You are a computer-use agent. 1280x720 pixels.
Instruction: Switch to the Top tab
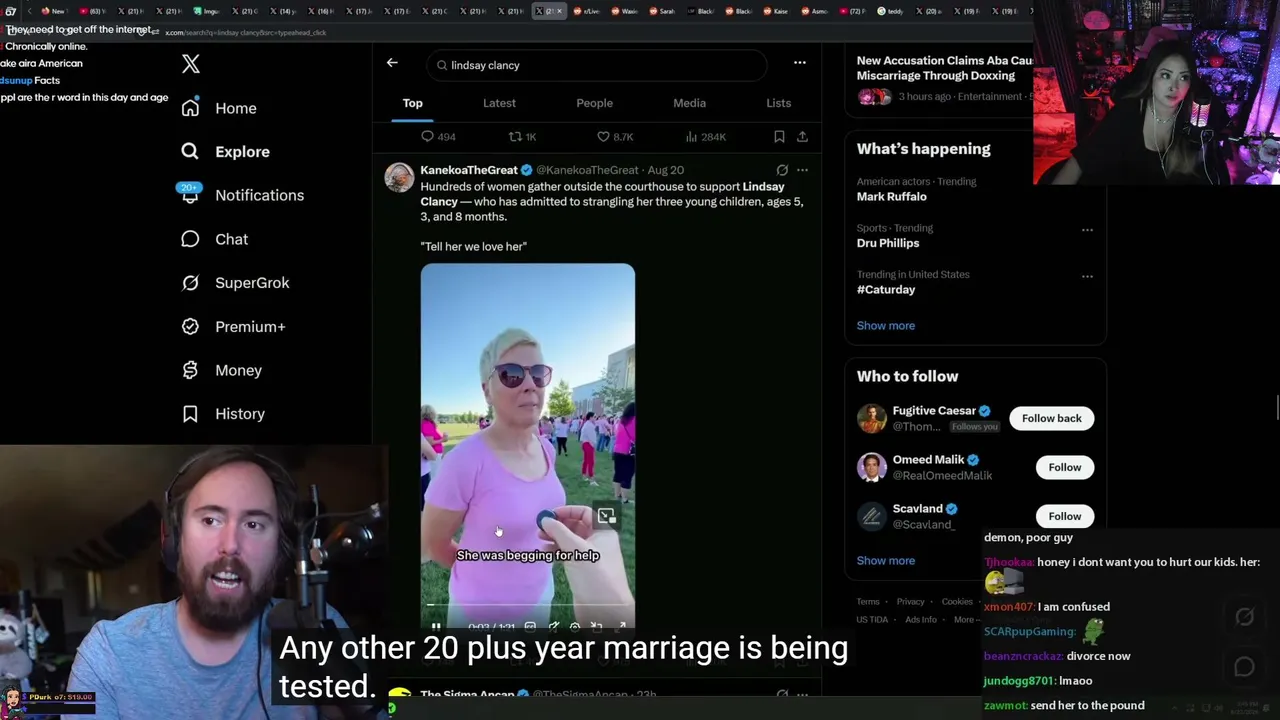412,103
